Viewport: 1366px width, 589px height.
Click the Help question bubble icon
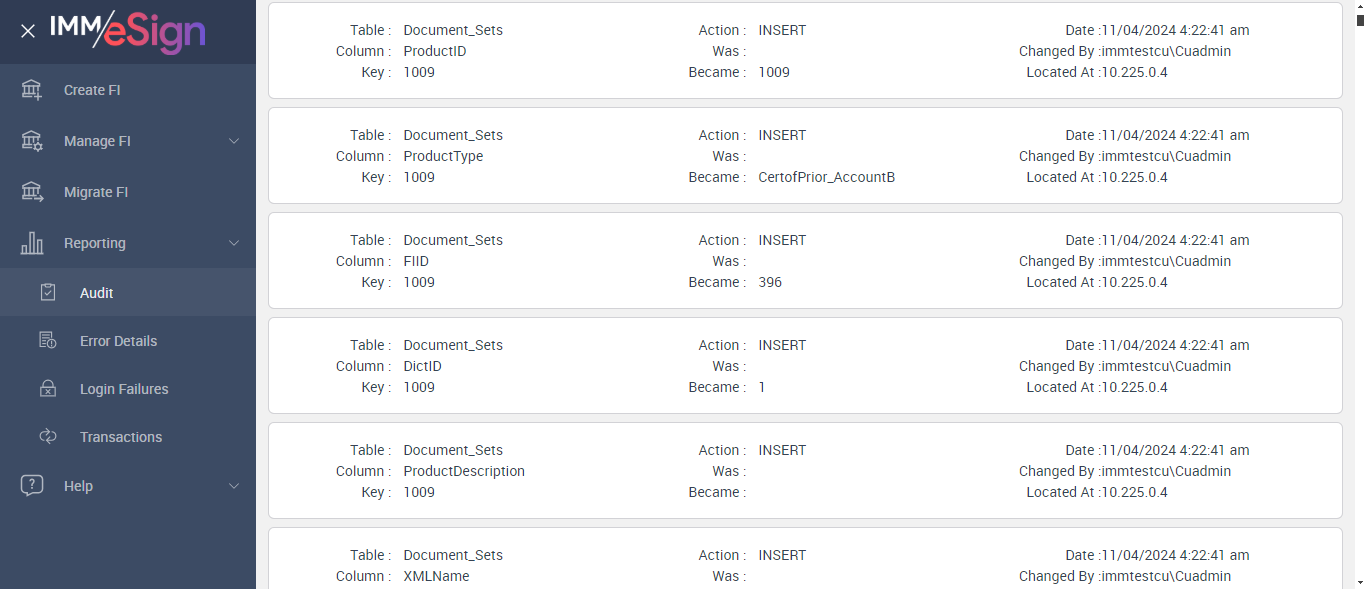32,486
